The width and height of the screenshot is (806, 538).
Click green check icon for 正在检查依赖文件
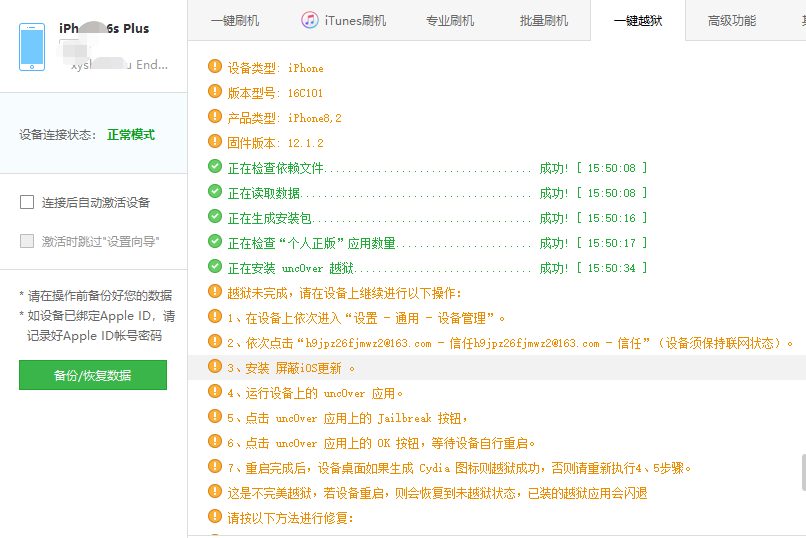[x=215, y=166]
